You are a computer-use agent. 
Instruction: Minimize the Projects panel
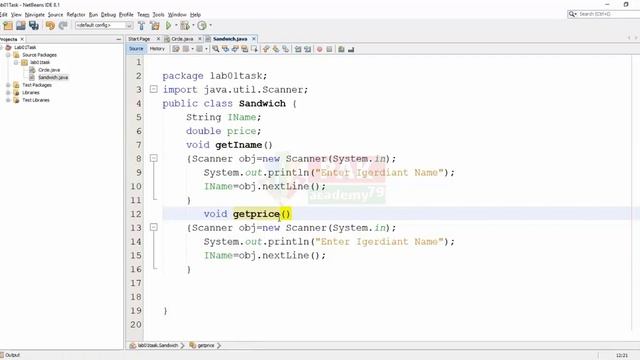[119, 39]
